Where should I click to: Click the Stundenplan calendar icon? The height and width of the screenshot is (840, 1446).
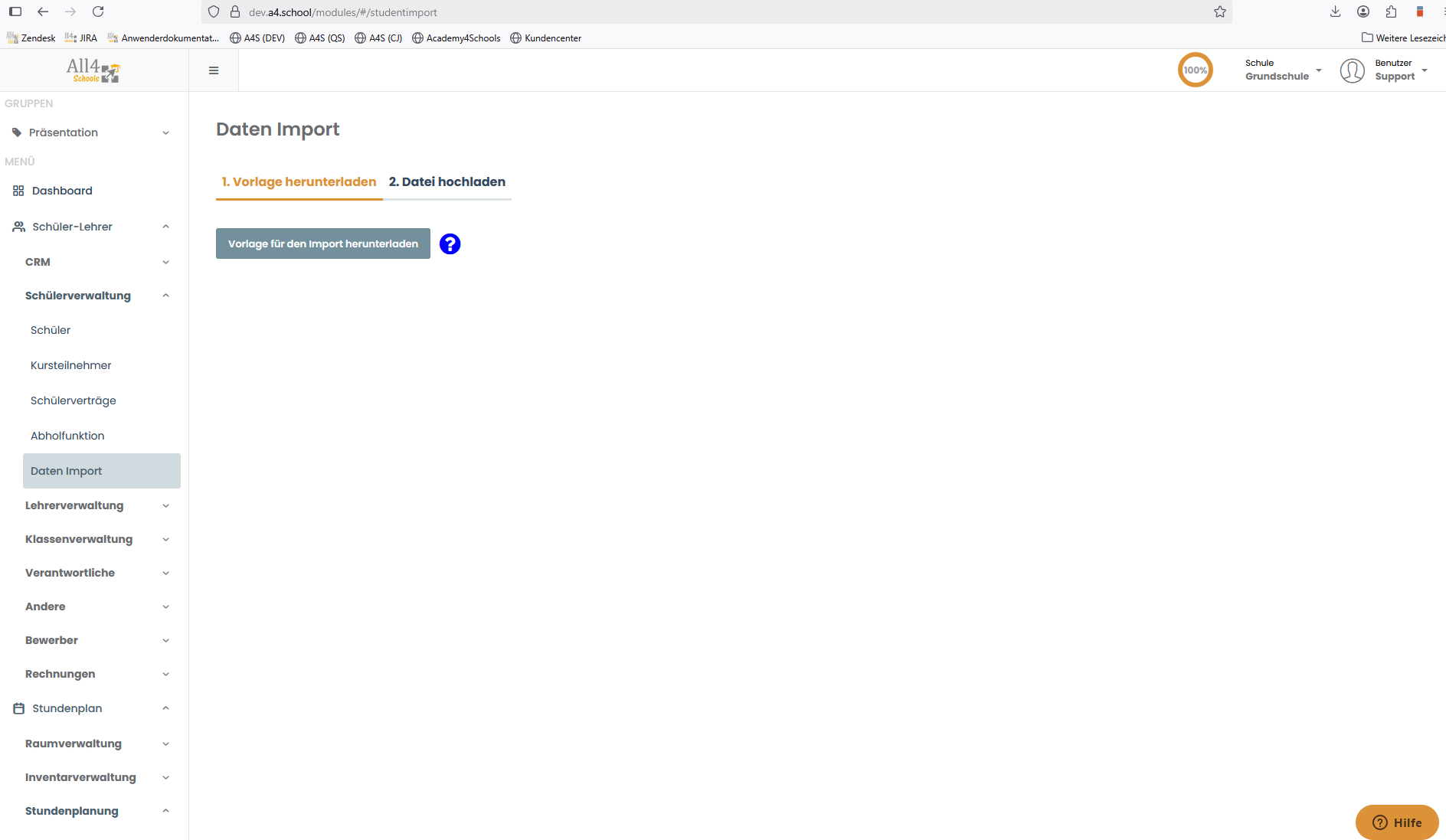point(18,708)
